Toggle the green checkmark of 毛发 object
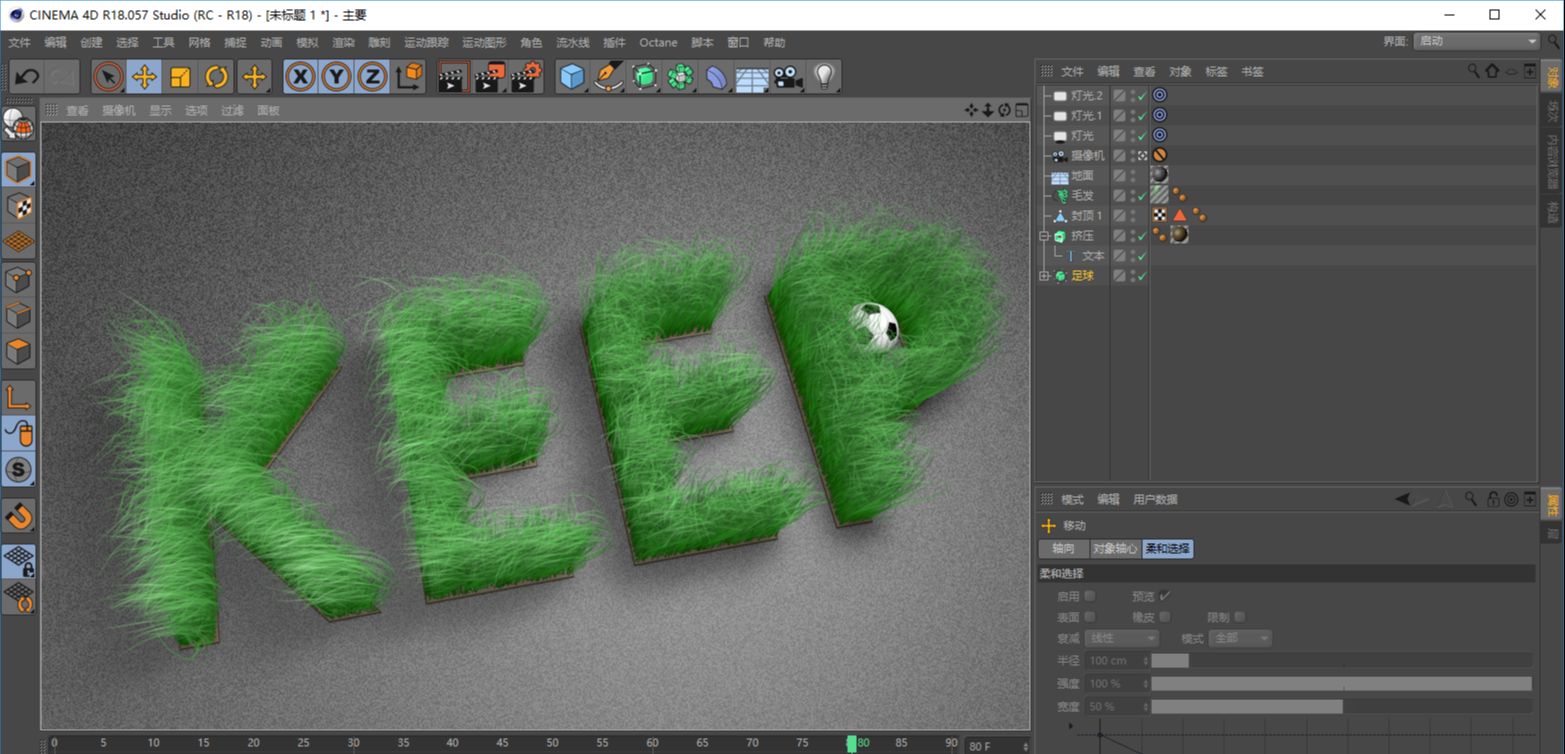Image resolution: width=1565 pixels, height=754 pixels. tap(1141, 196)
